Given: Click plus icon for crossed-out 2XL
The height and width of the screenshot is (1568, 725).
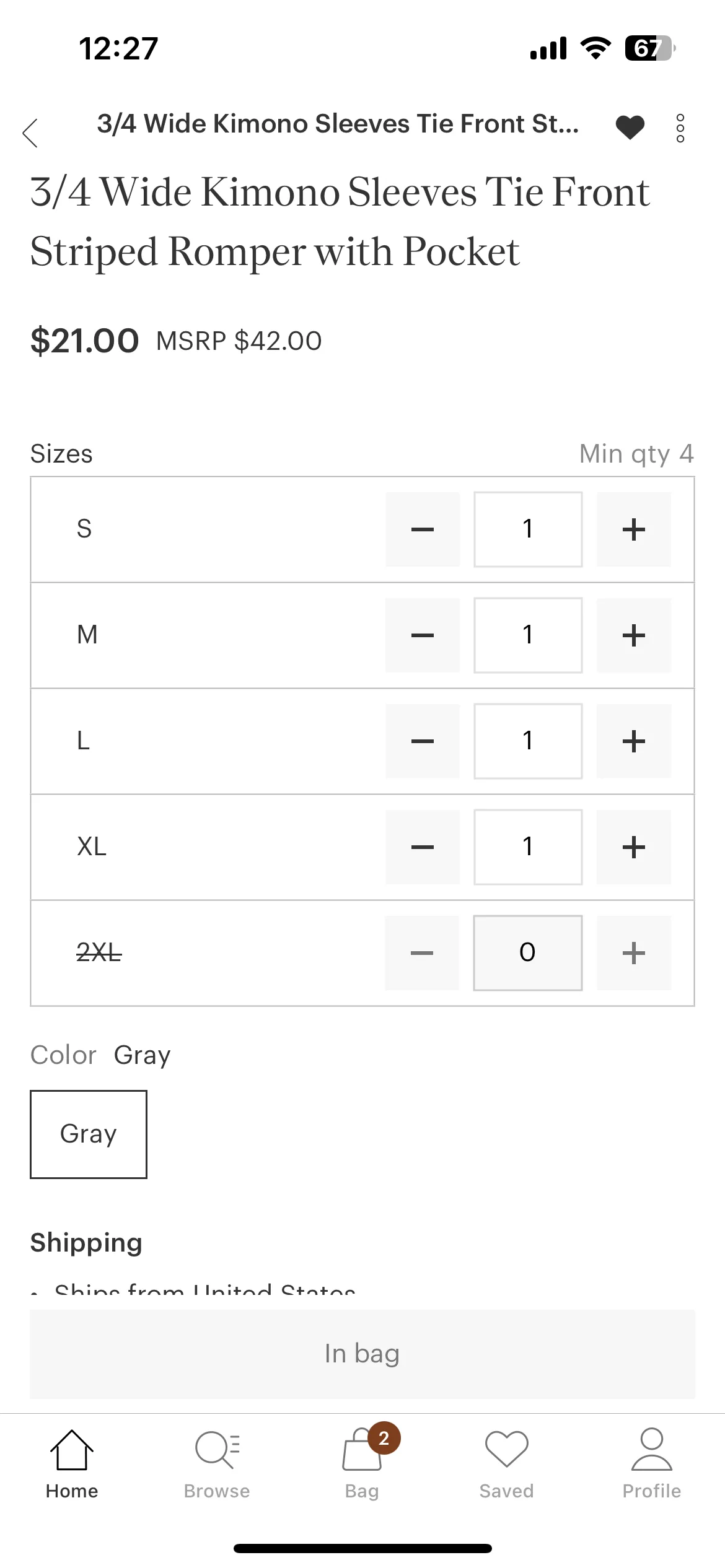Looking at the screenshot, I should [633, 953].
